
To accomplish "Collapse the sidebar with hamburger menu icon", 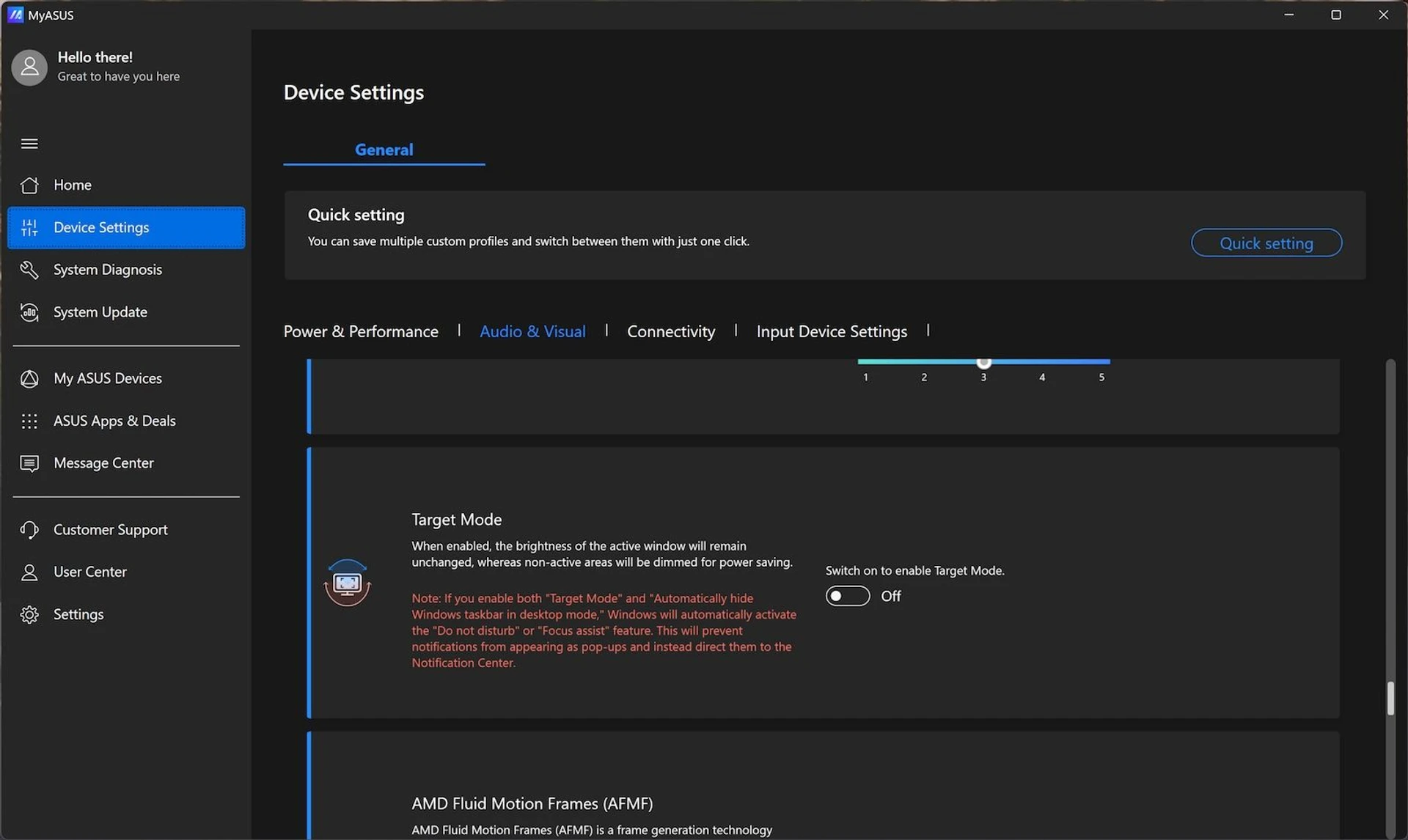I will click(29, 144).
